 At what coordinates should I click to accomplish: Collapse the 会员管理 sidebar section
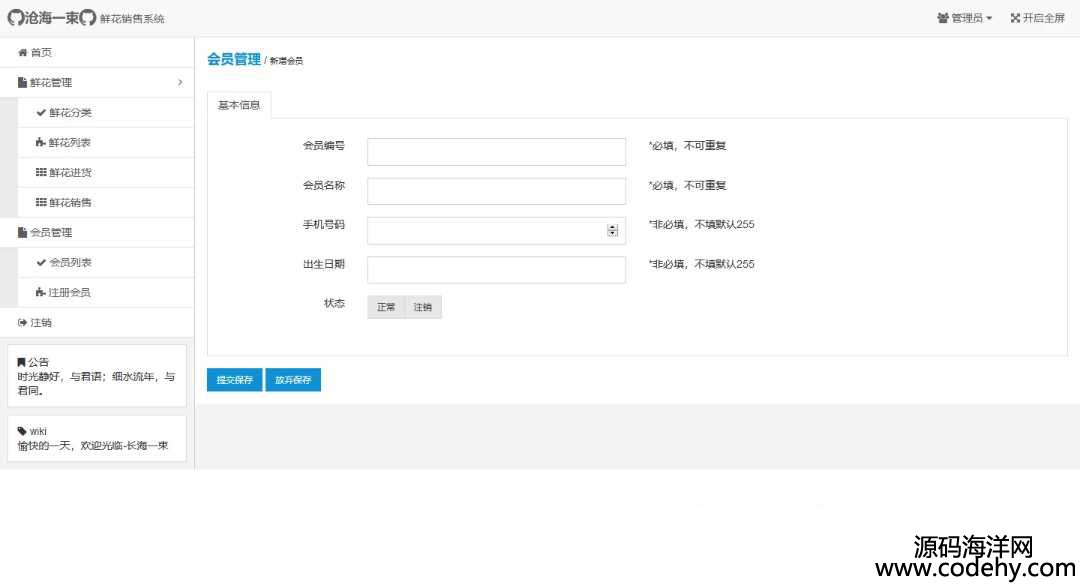[x=50, y=233]
